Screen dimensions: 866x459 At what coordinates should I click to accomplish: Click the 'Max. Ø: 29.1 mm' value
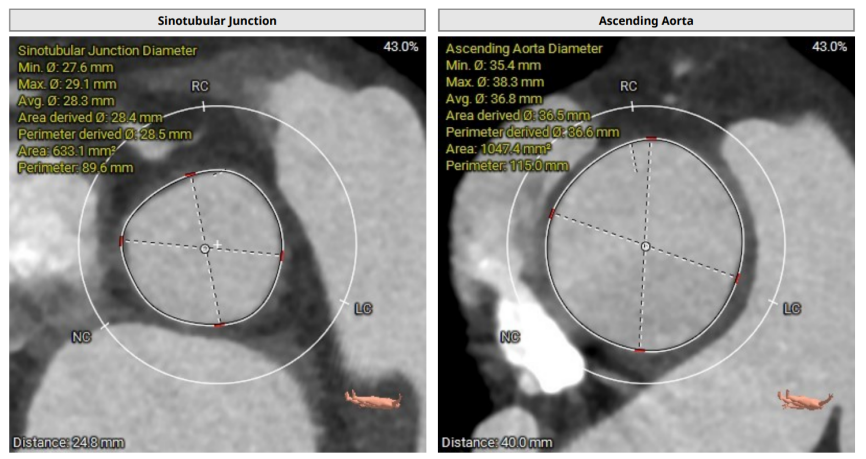(x=67, y=85)
